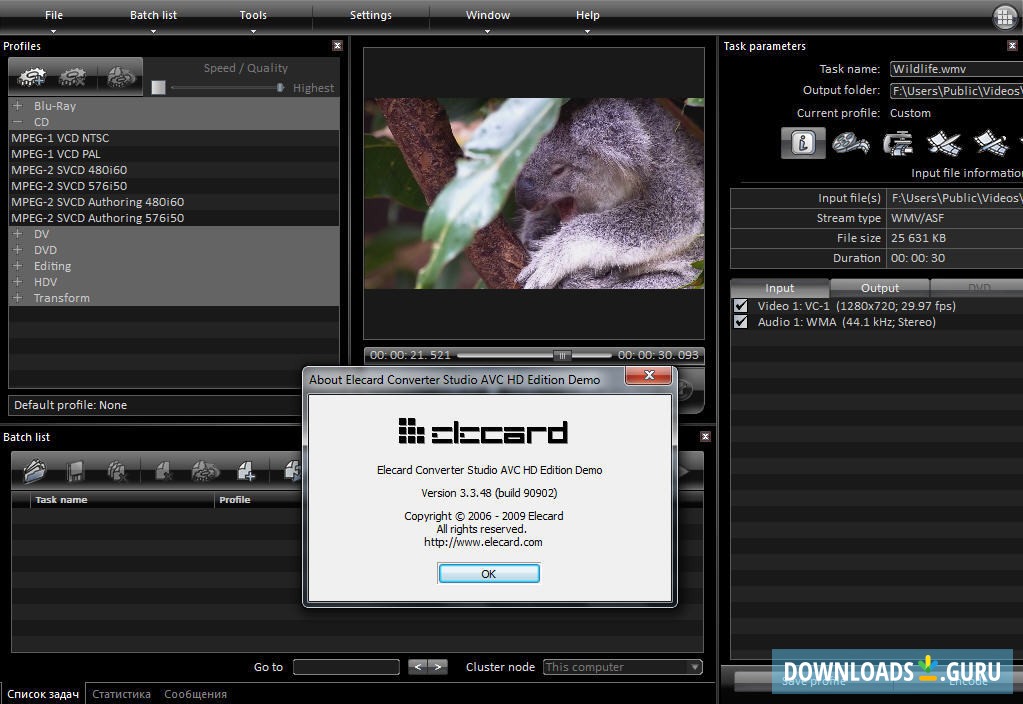This screenshot has height=704, width=1023.
Task: Open files with the Batch list folder icon
Action: (35, 470)
